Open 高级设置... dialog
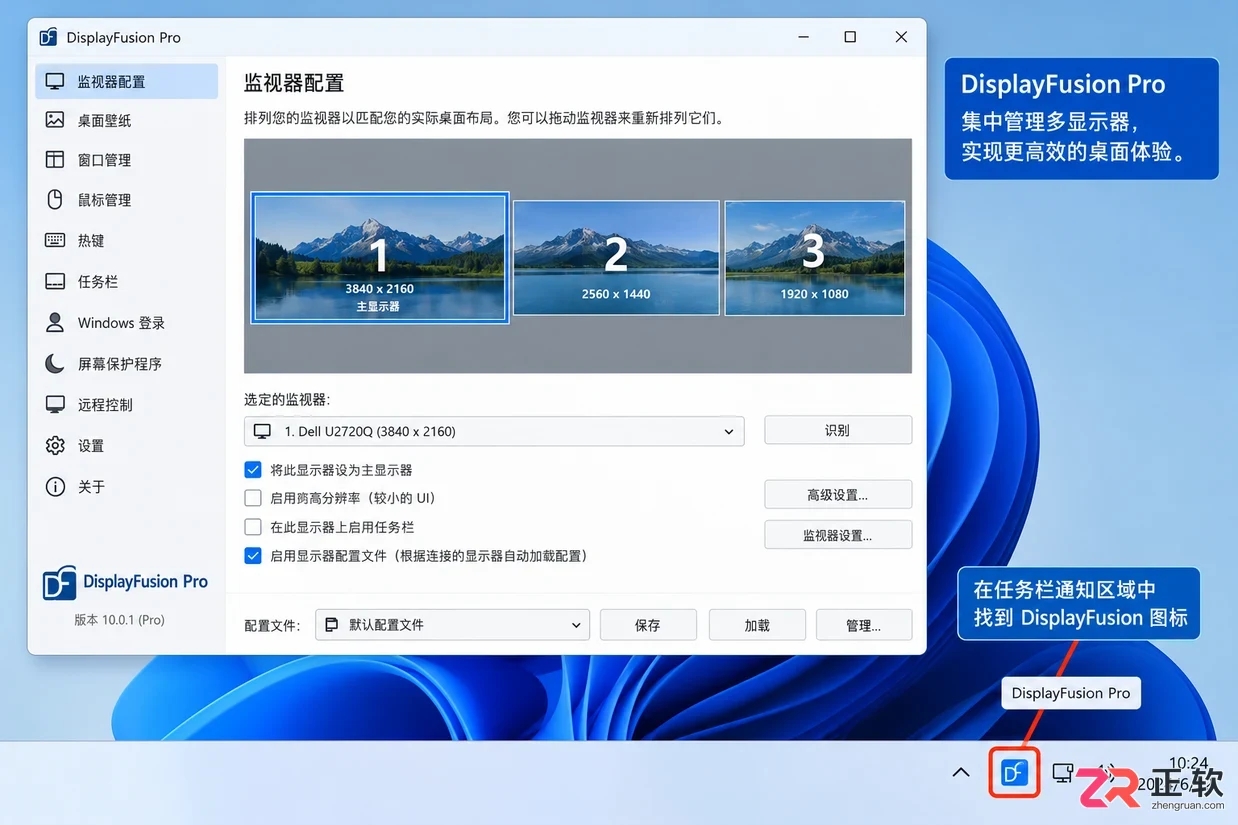The image size is (1238, 825). pos(838,494)
